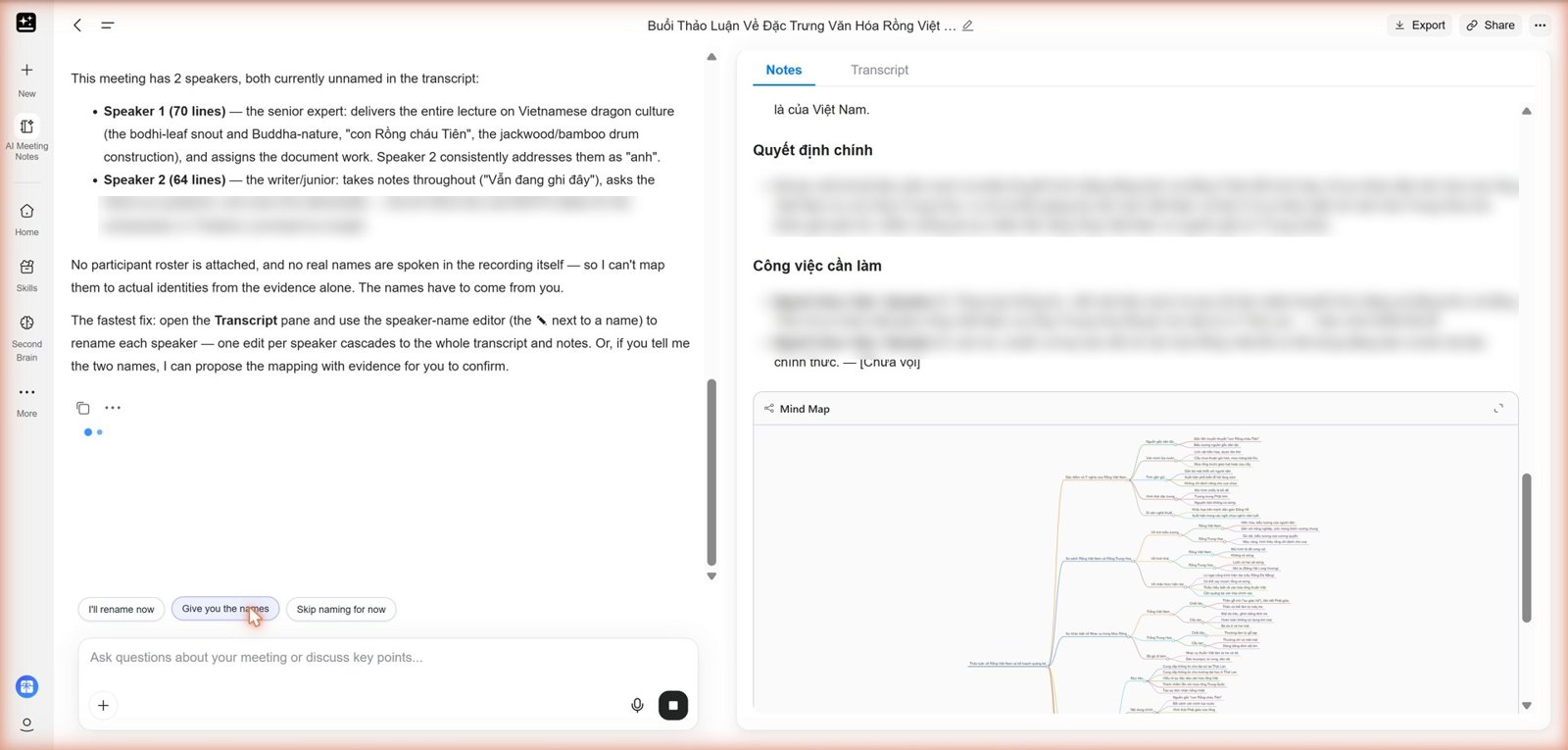Screen dimensions: 1568x750
Task: Click the chat panel scrollbar thumb
Action: pos(711,473)
